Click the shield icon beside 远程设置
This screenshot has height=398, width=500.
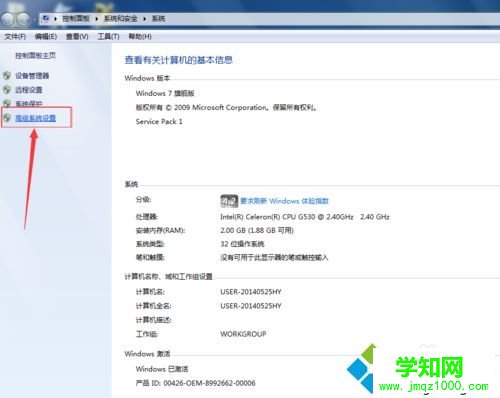(7, 90)
